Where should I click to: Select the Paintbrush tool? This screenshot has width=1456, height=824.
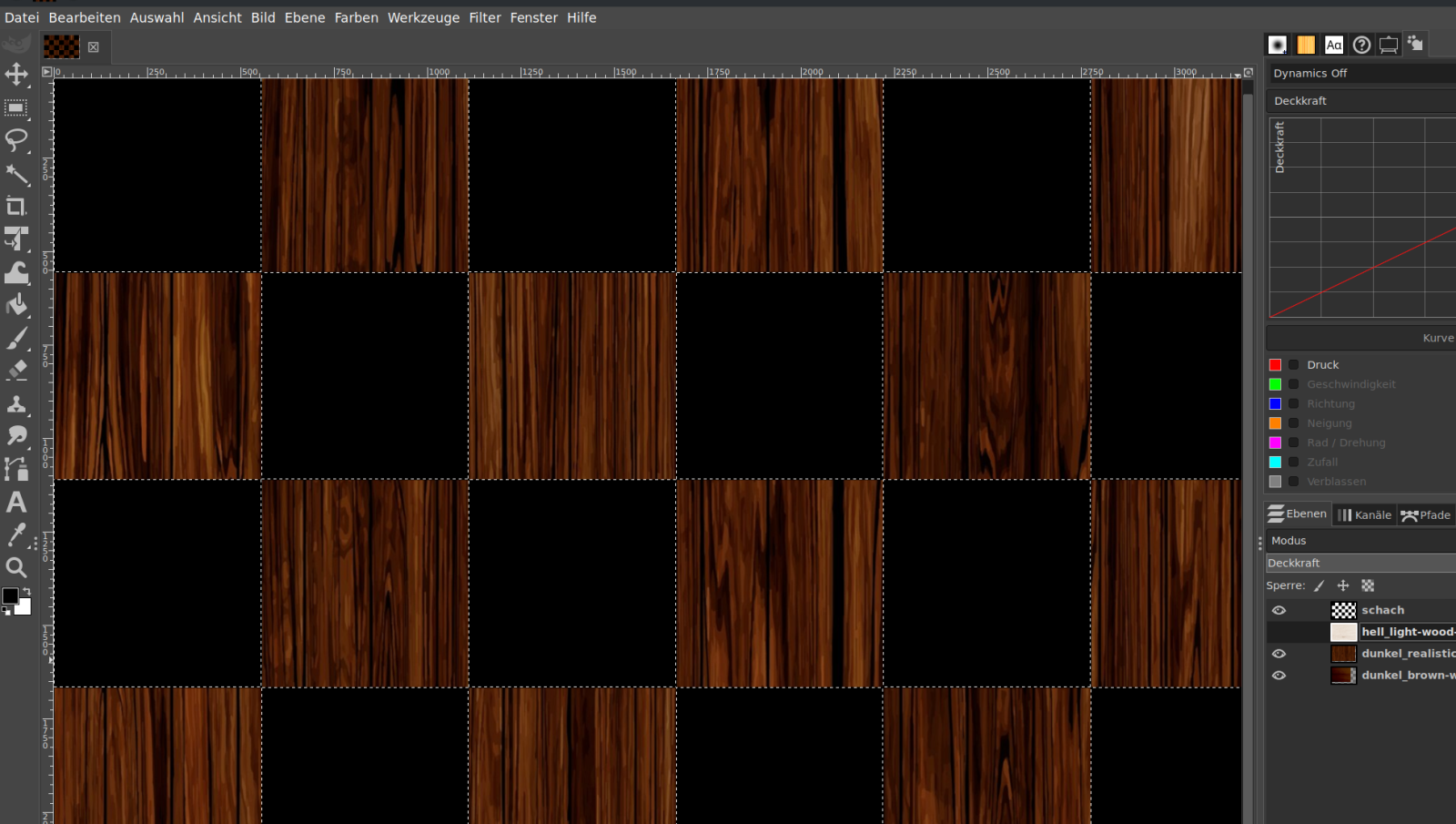pyautogui.click(x=16, y=338)
